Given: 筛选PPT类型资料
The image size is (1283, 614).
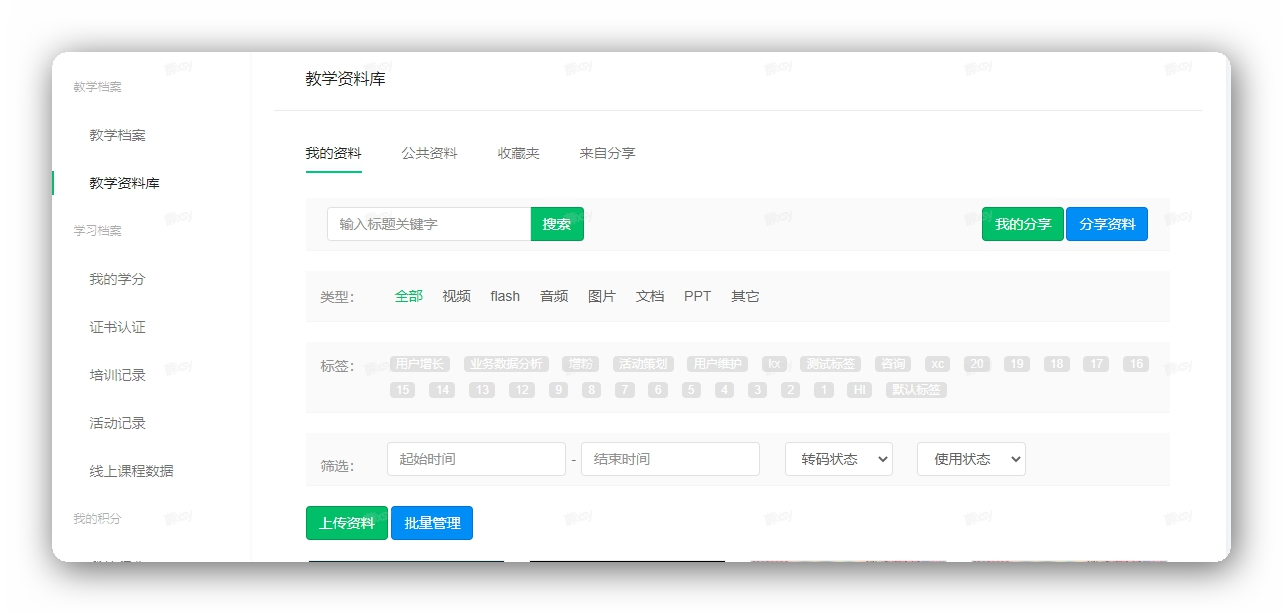Looking at the screenshot, I should tap(697, 296).
